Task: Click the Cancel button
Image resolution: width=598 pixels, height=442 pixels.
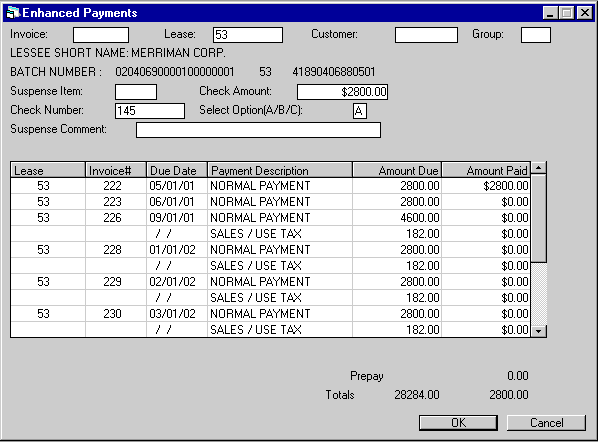Action: pos(546,423)
